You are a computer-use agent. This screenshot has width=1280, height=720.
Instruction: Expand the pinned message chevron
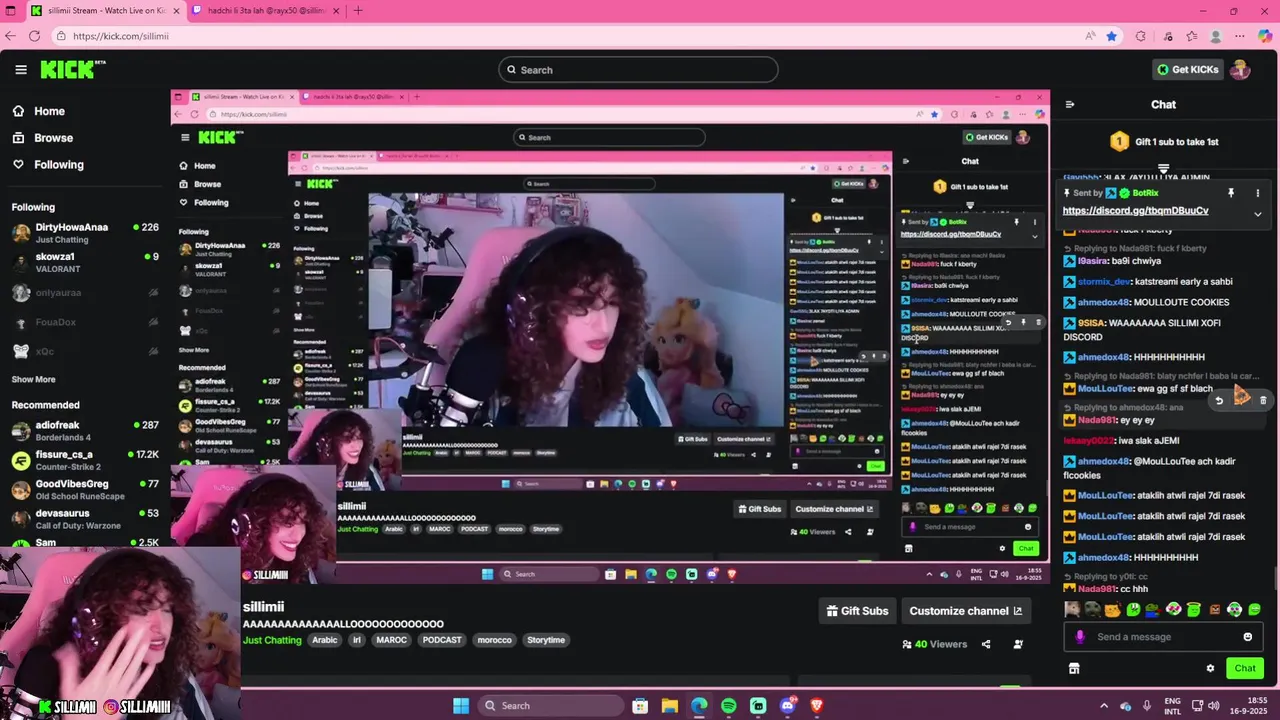tap(1258, 214)
